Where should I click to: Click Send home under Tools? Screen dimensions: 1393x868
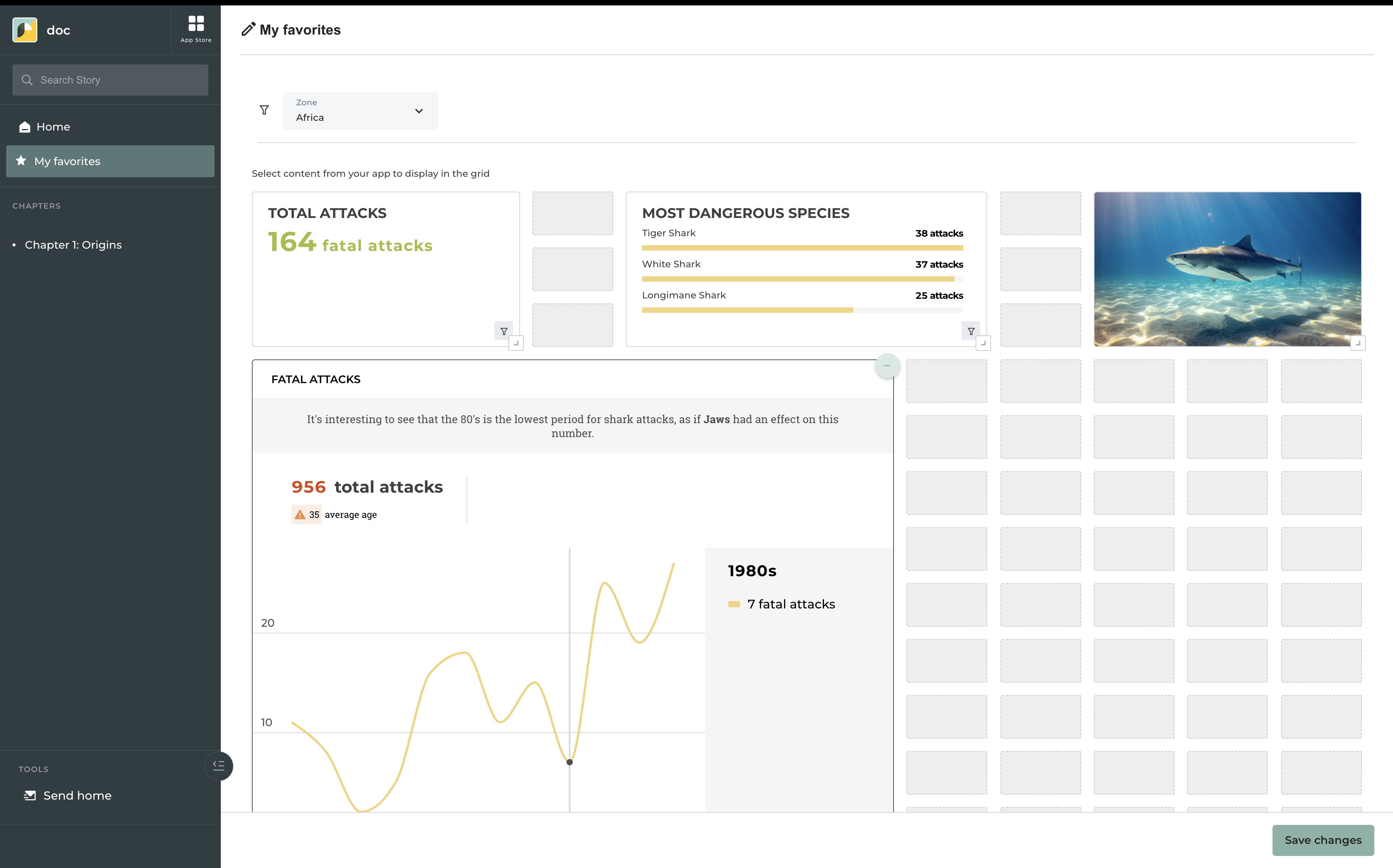tap(77, 796)
